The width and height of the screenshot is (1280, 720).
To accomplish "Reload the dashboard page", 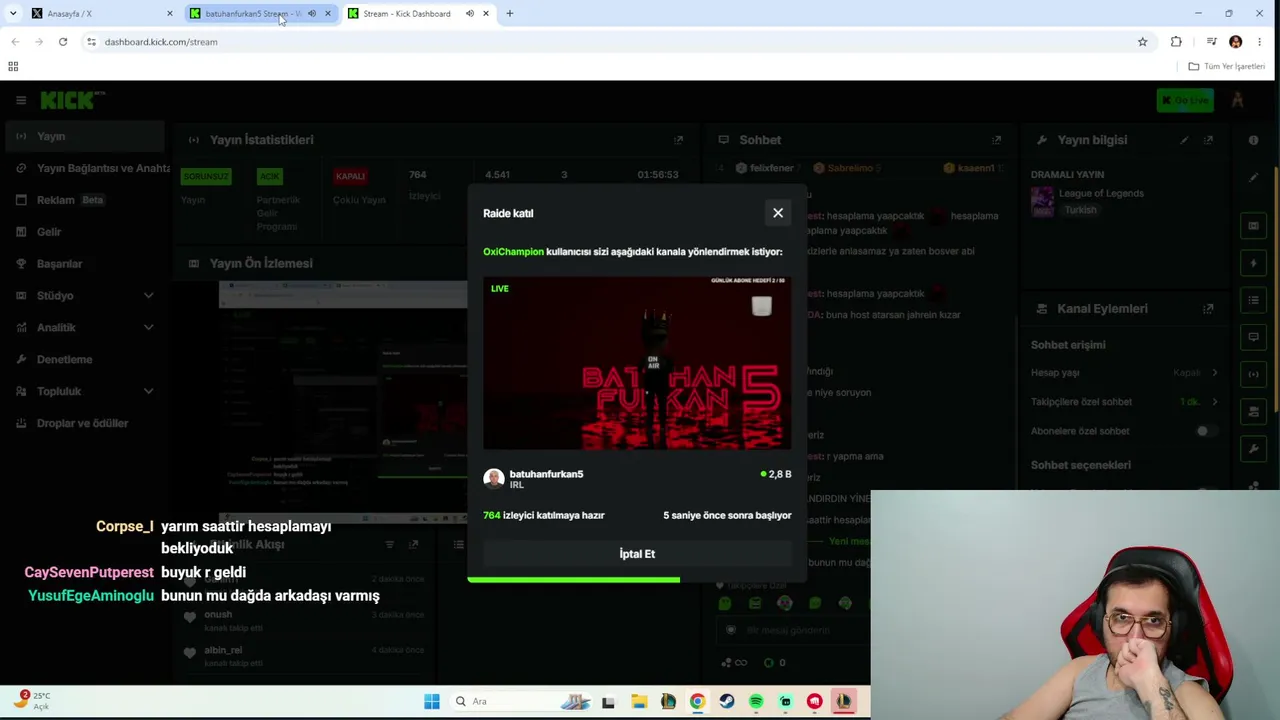I will coord(62,42).
